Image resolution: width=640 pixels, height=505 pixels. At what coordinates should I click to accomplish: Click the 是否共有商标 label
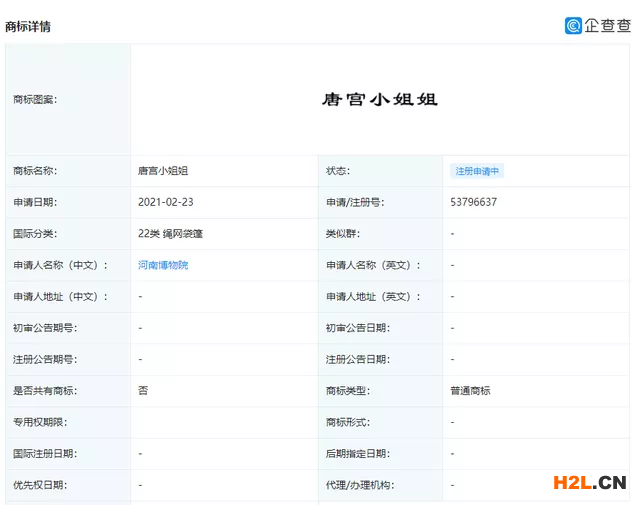tap(45, 391)
